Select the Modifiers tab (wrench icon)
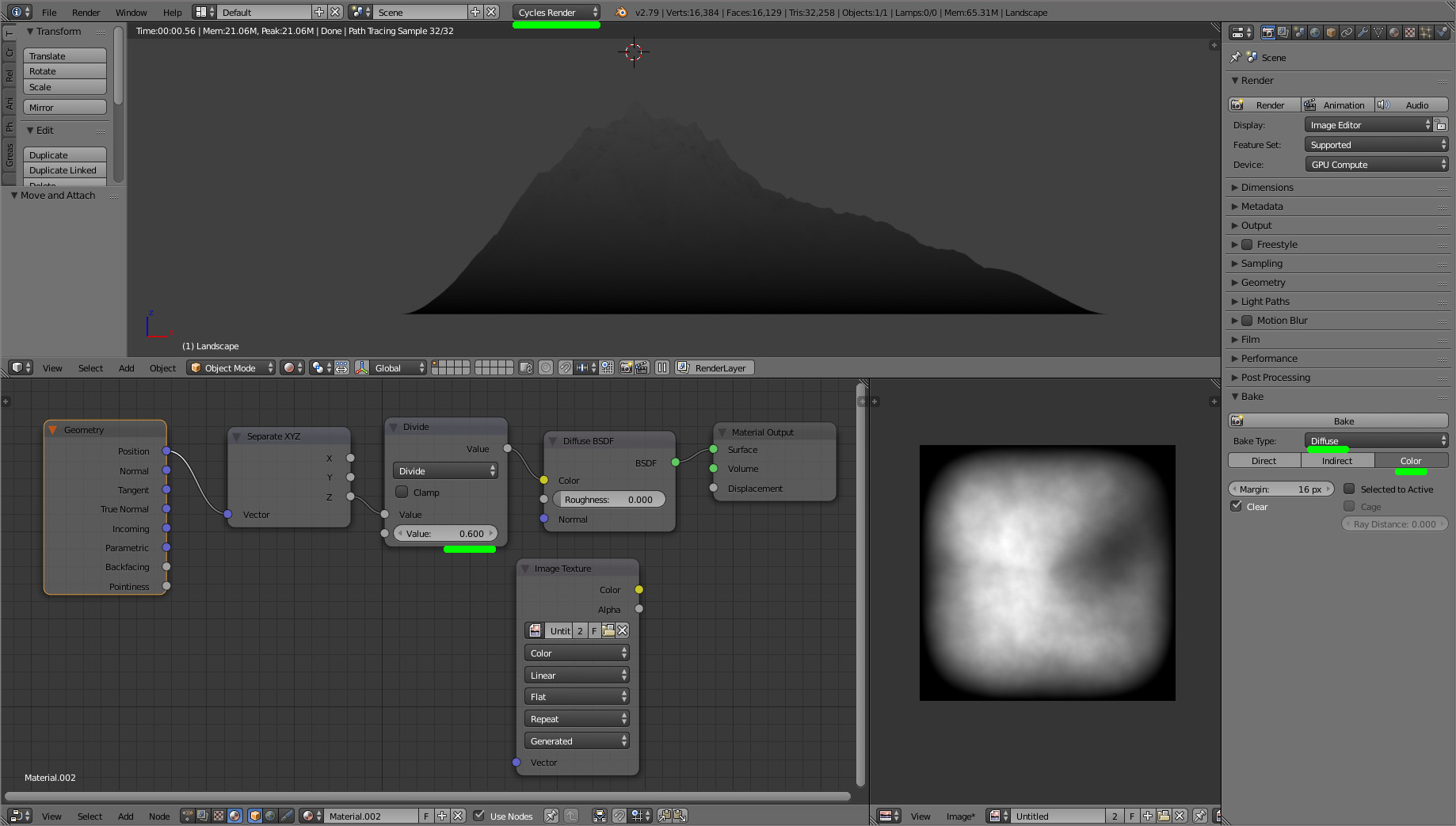 pyautogui.click(x=1363, y=32)
